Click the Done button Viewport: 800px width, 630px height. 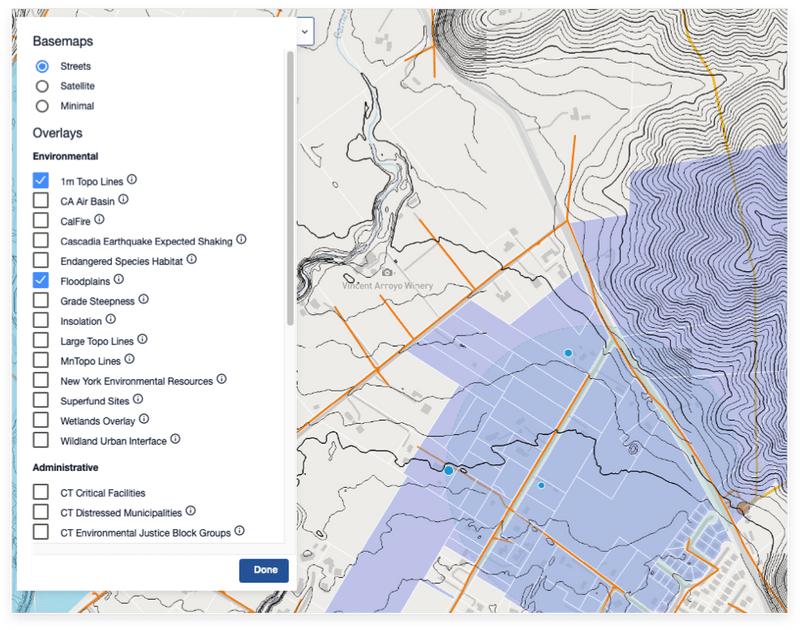point(263,570)
